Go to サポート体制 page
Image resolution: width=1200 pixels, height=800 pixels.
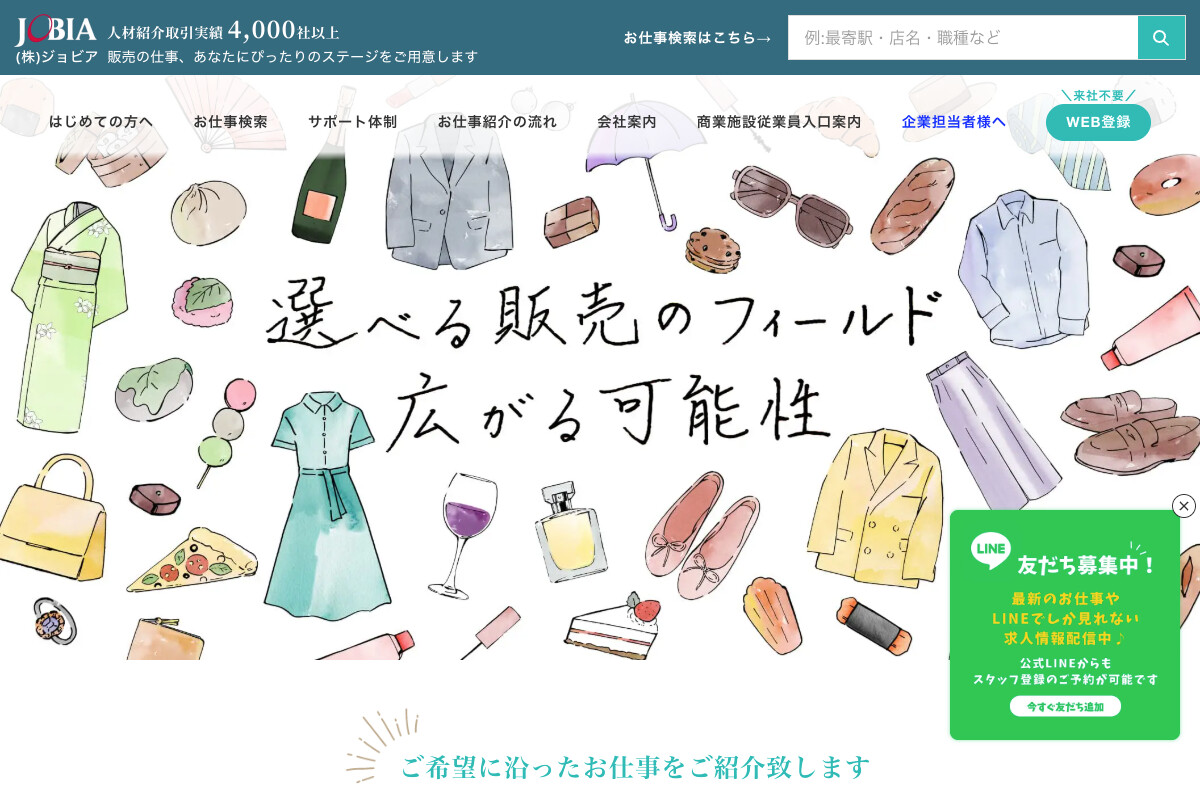352,122
